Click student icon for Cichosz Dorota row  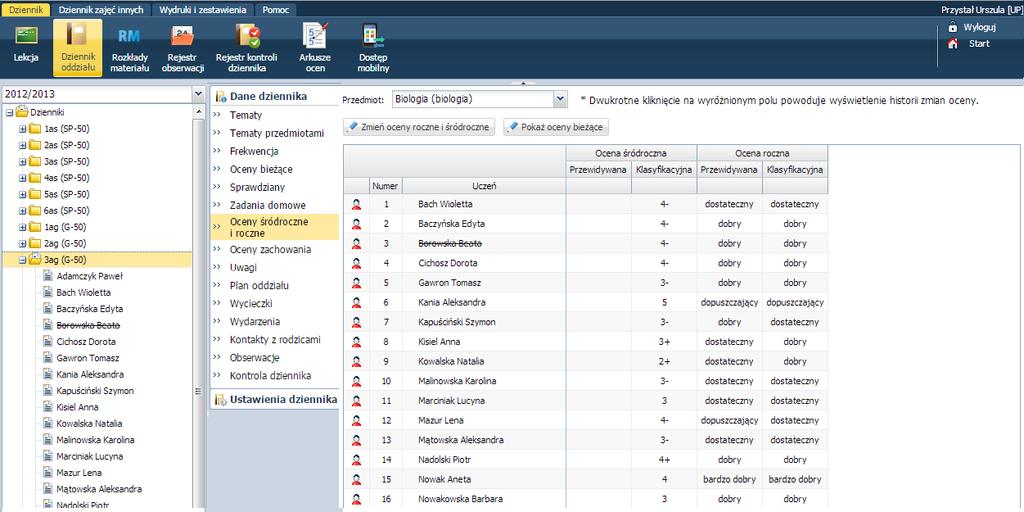pos(356,263)
